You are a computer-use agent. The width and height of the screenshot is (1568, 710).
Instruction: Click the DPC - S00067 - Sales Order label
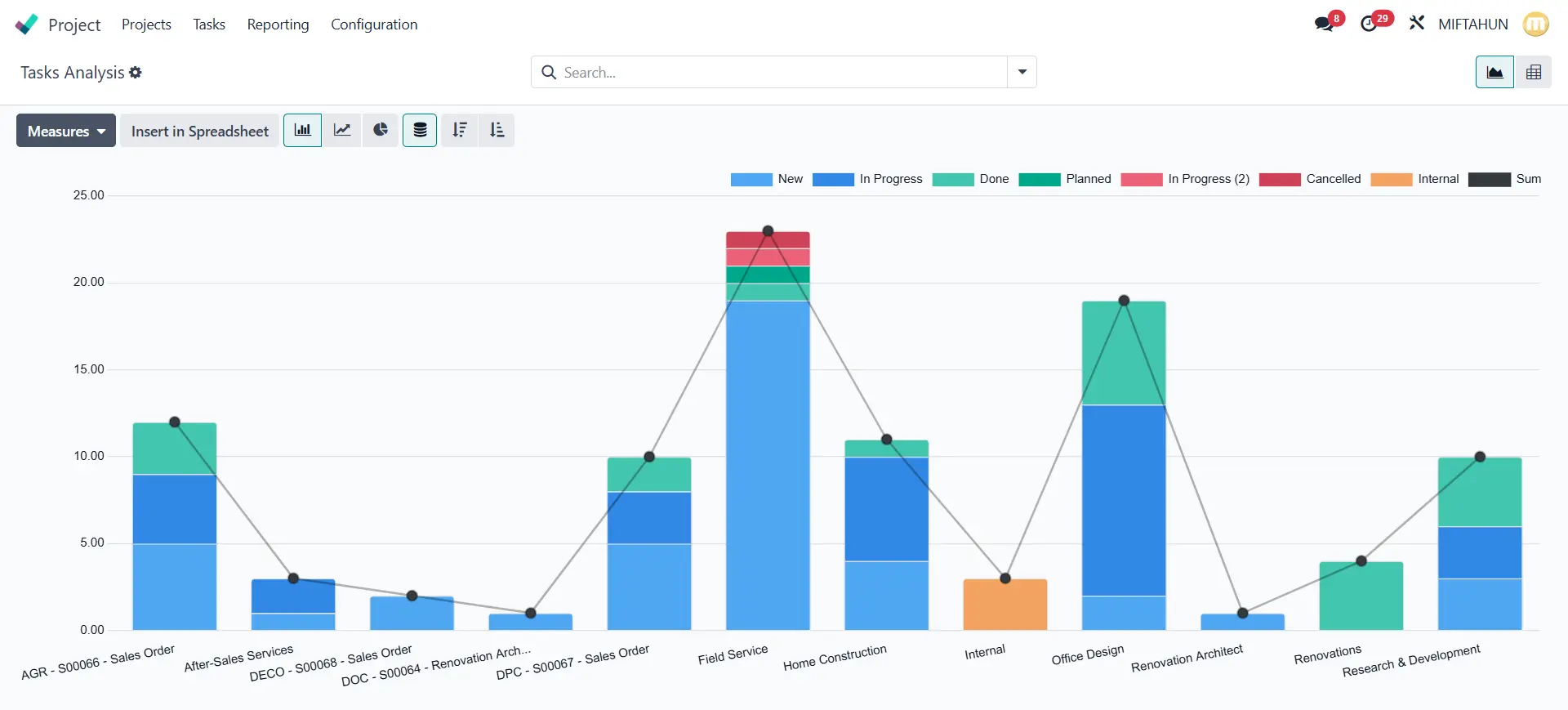(x=572, y=662)
